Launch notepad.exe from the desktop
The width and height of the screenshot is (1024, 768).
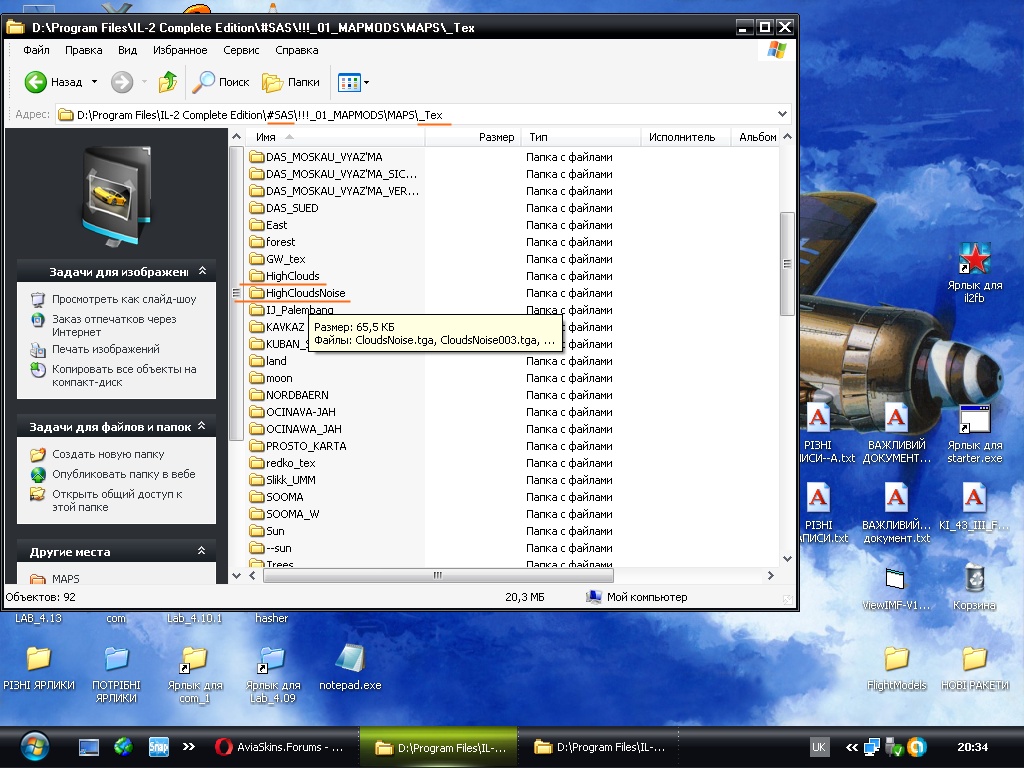350,659
